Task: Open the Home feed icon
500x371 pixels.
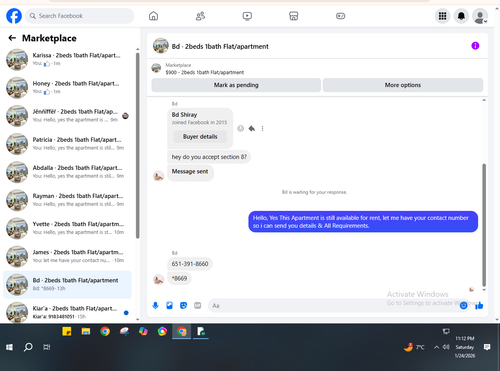Action: click(153, 16)
